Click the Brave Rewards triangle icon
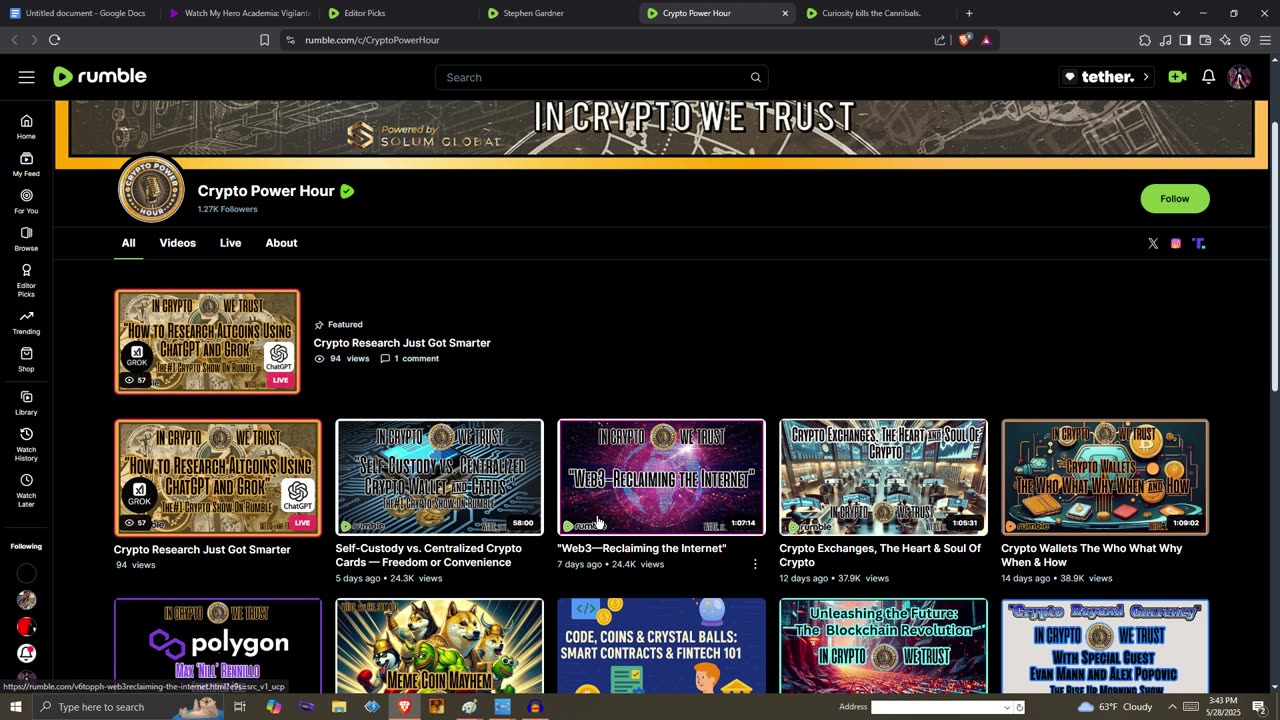This screenshot has height=720, width=1280. coord(986,40)
